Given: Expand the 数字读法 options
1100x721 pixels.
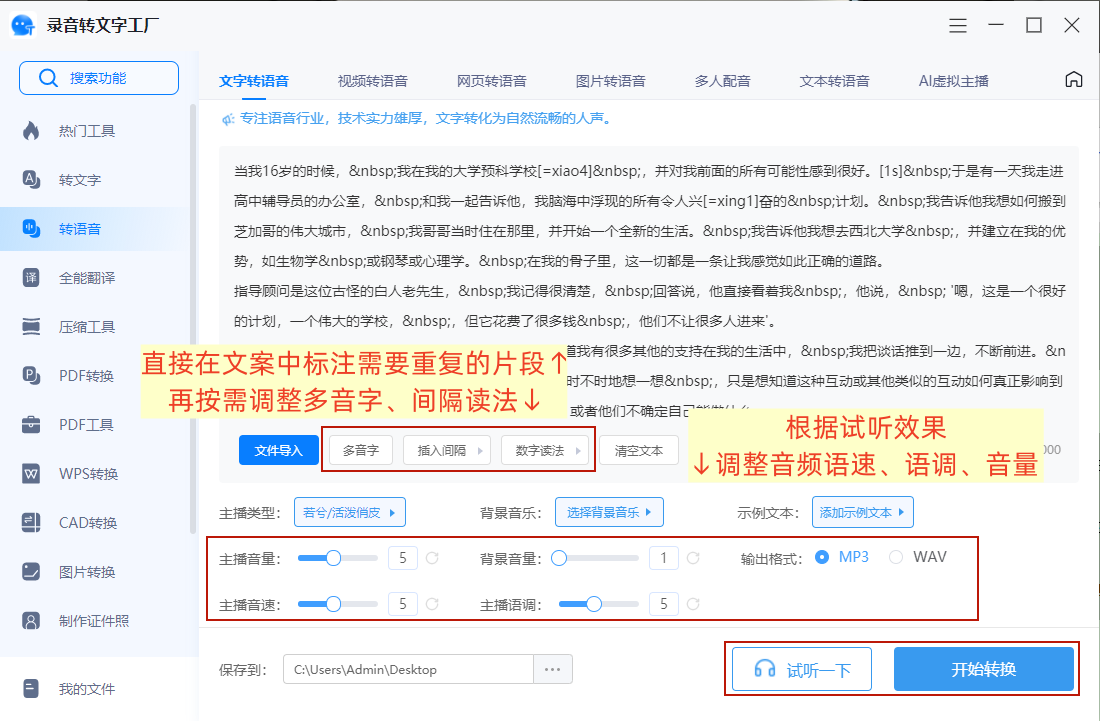Looking at the screenshot, I should (x=545, y=450).
